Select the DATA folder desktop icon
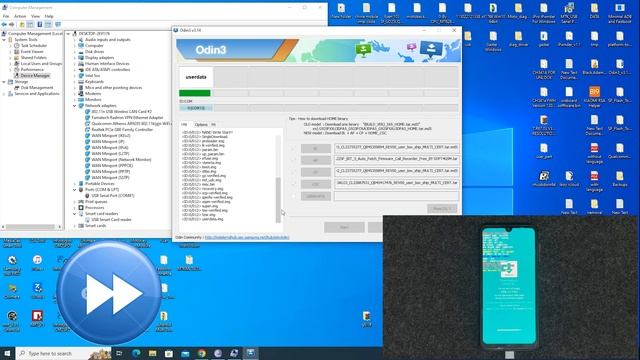The width and height of the screenshot is (640, 360). click(x=594, y=11)
